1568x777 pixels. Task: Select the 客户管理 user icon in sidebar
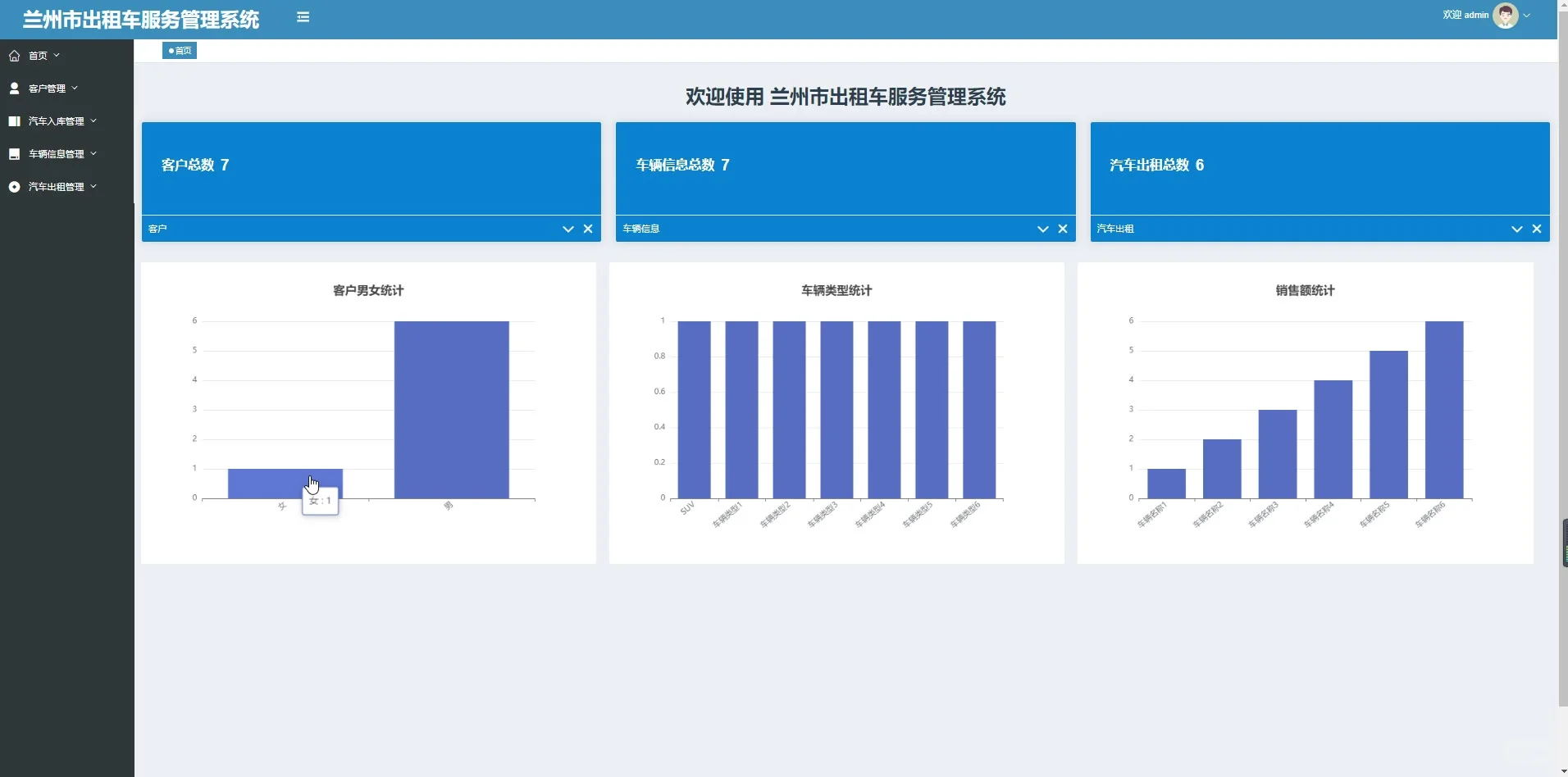[x=14, y=88]
